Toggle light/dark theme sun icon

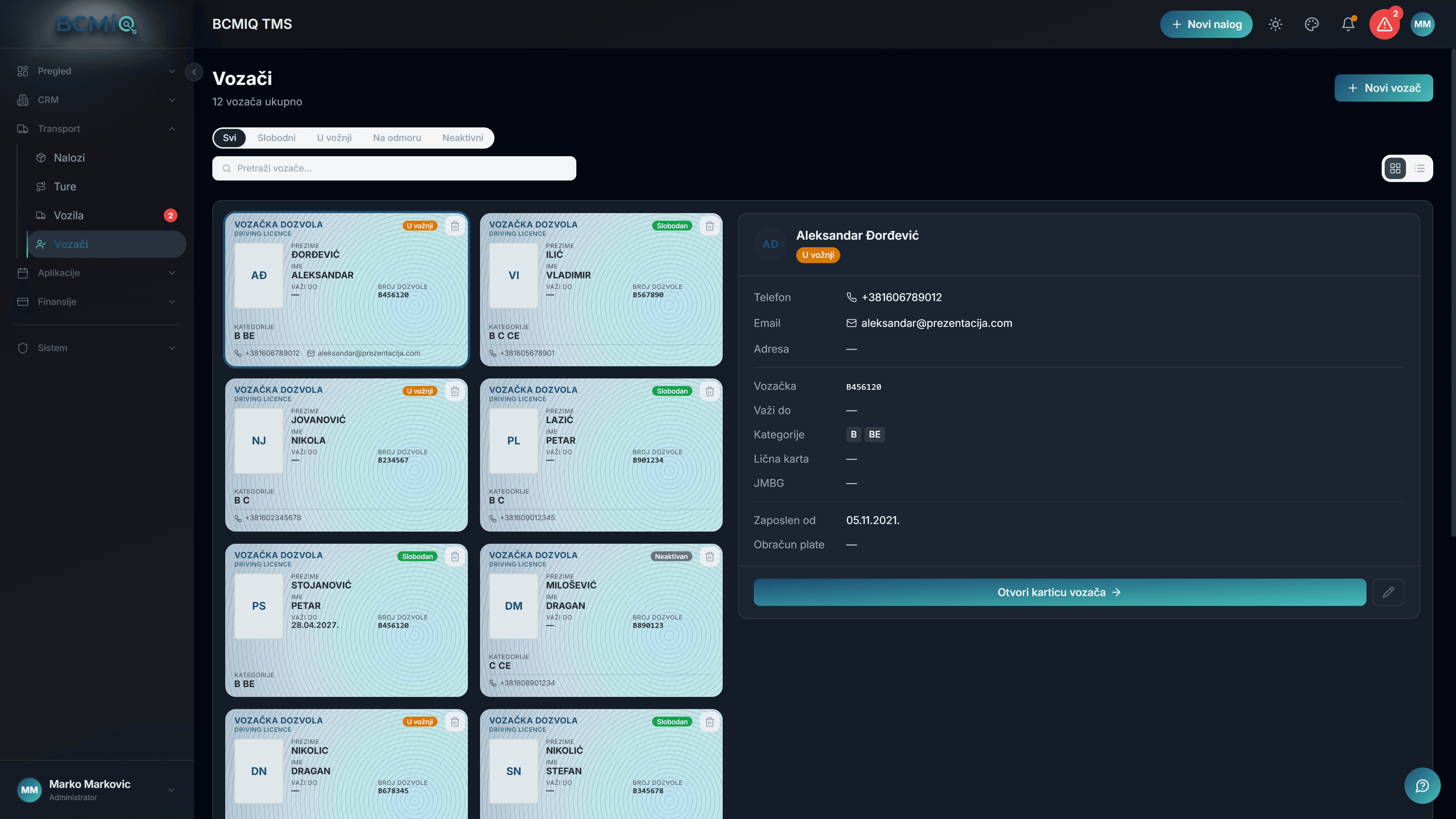[x=1275, y=24]
